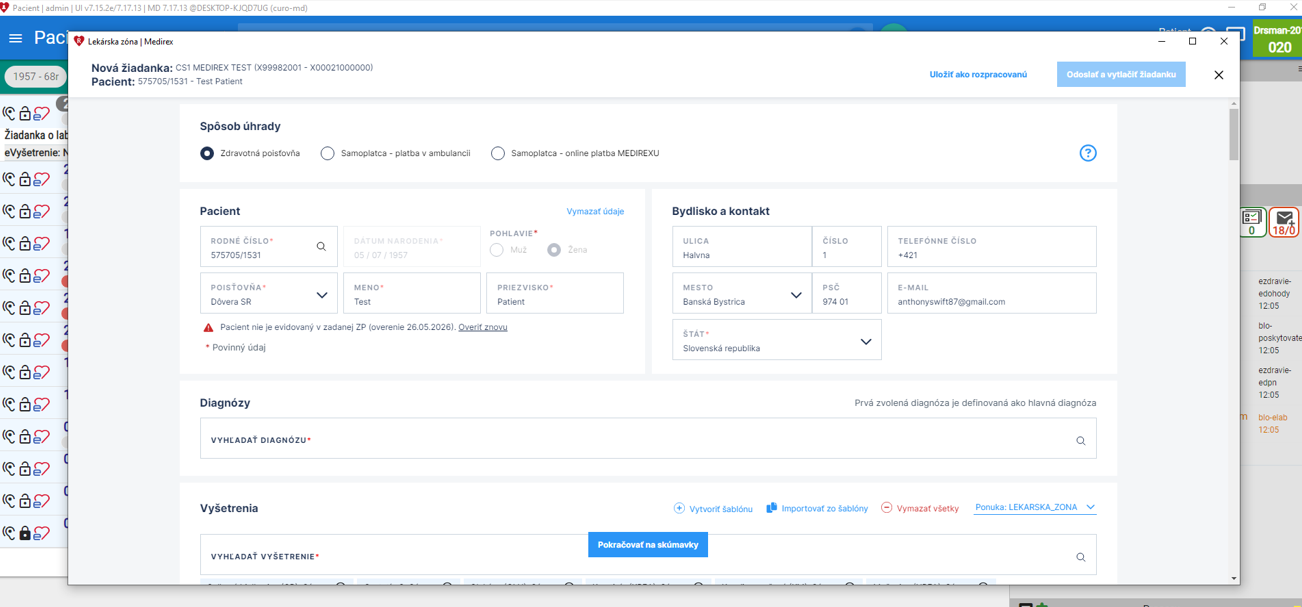Image resolution: width=1302 pixels, height=607 pixels.
Task: Click the ezdravie-edpn log entry
Action: pyautogui.click(x=1275, y=382)
